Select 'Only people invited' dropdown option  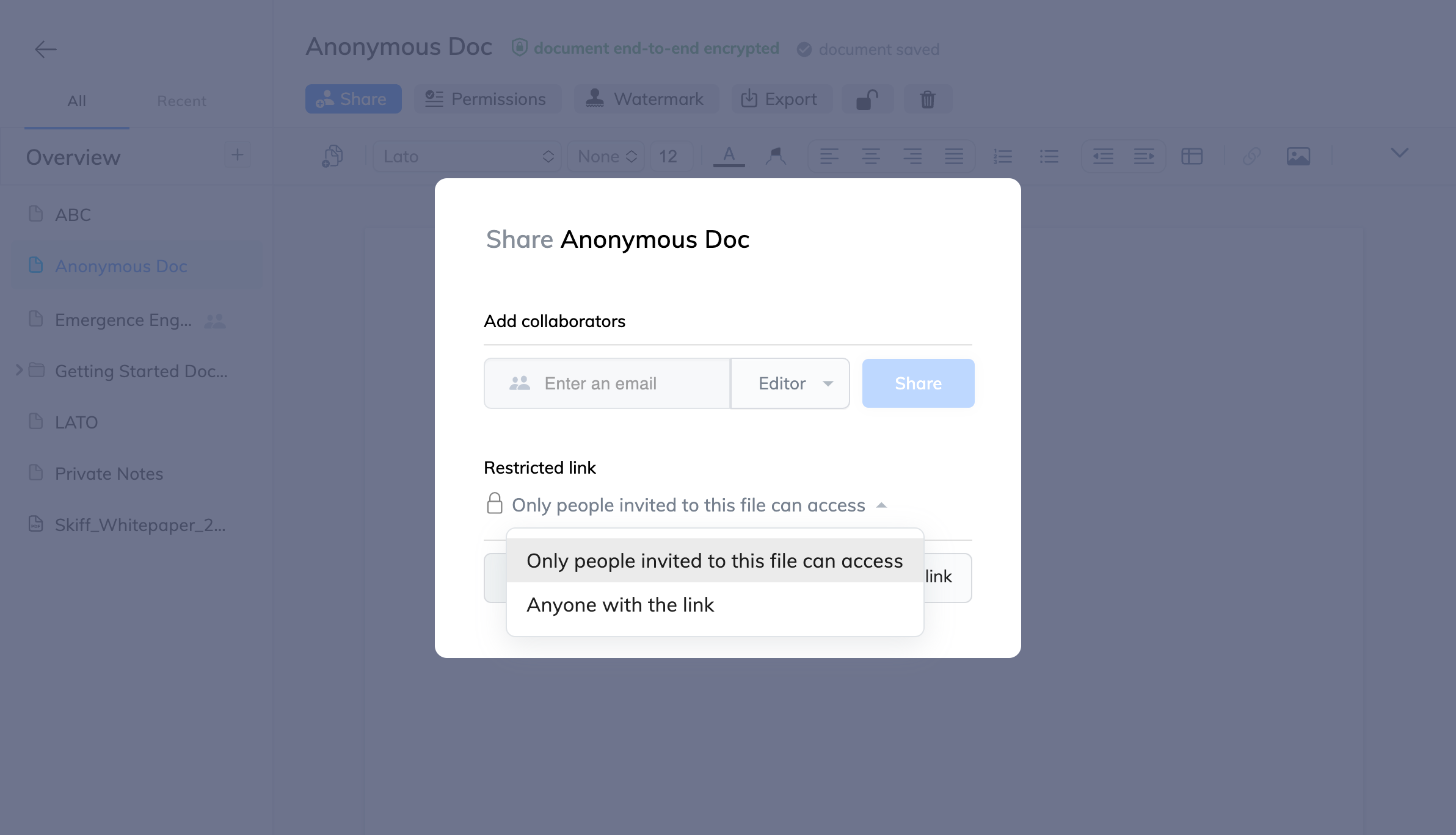coord(715,561)
